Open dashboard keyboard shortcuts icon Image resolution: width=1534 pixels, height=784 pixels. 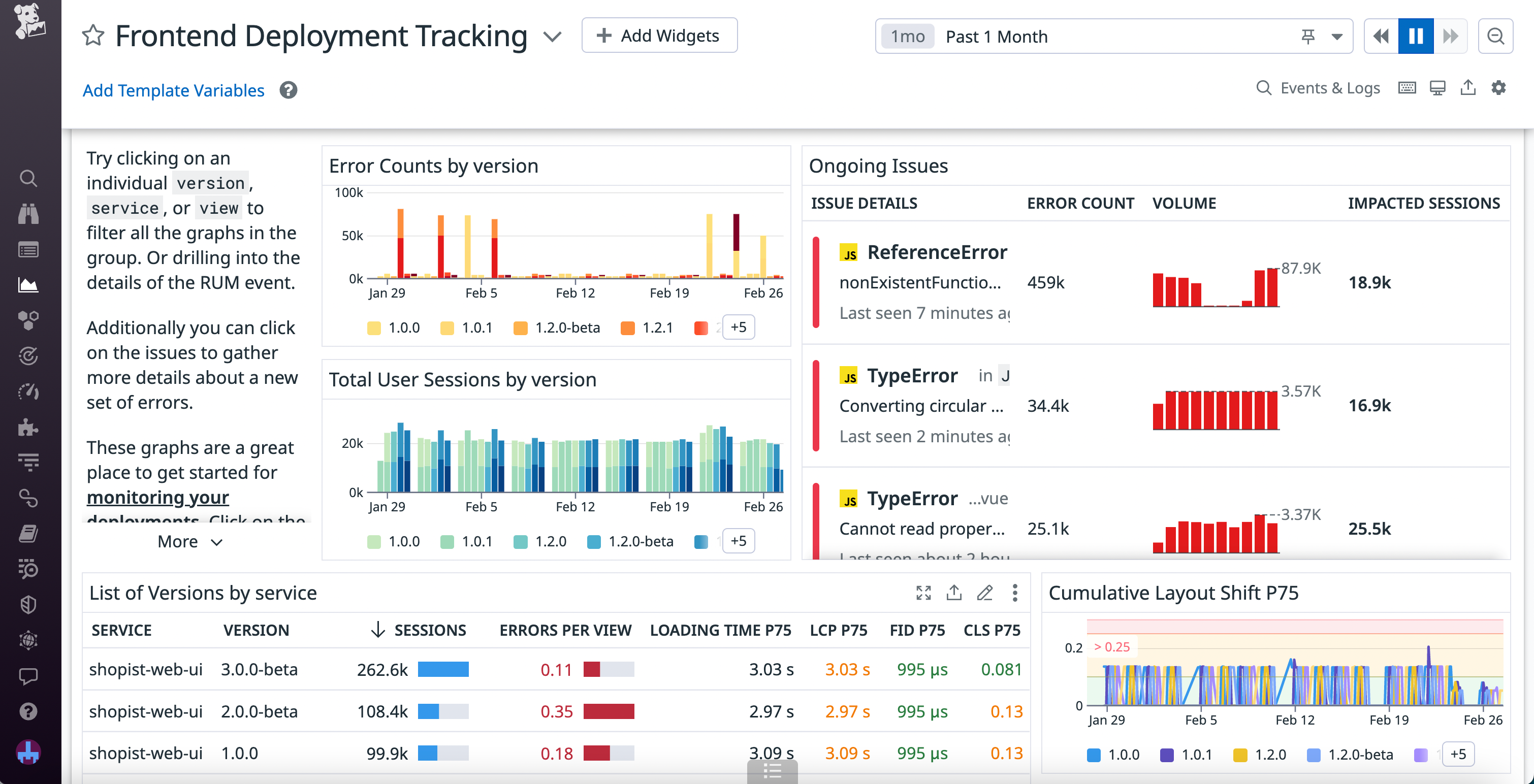tap(1407, 87)
